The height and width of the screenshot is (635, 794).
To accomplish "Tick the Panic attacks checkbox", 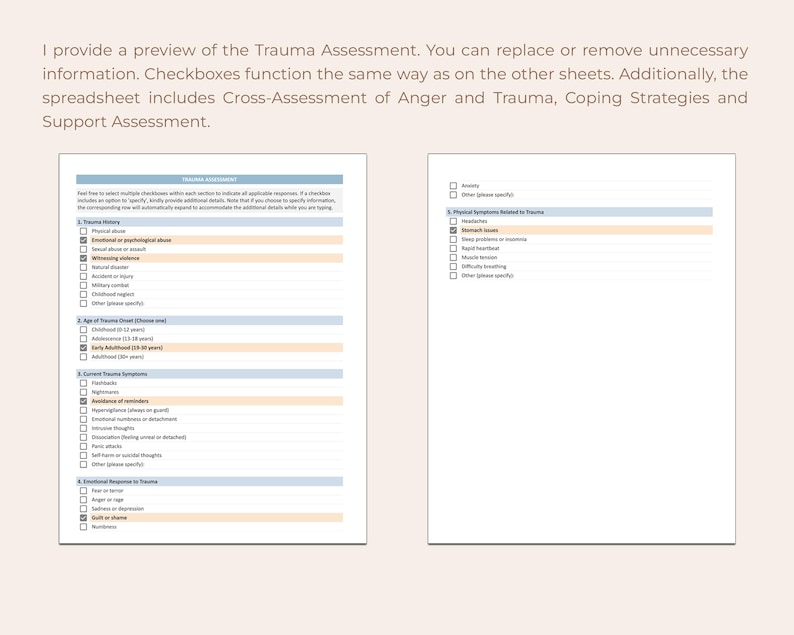I will (84, 446).
